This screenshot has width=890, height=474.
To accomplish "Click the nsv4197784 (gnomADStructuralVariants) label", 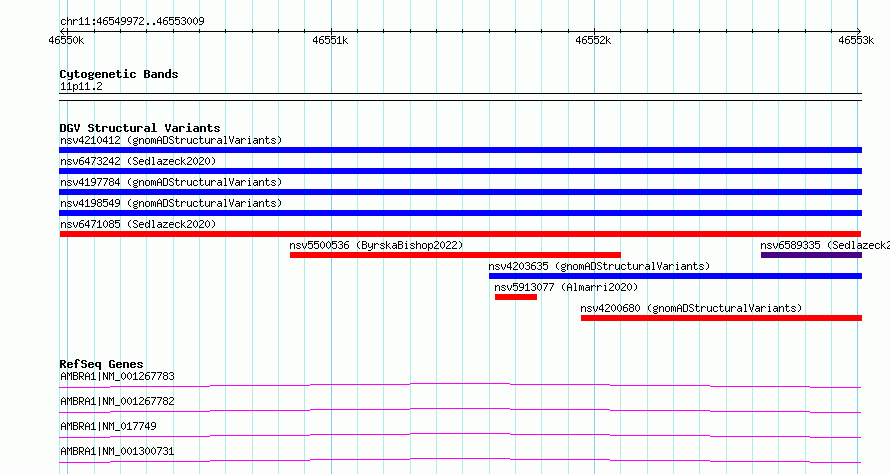I will click(171, 182).
